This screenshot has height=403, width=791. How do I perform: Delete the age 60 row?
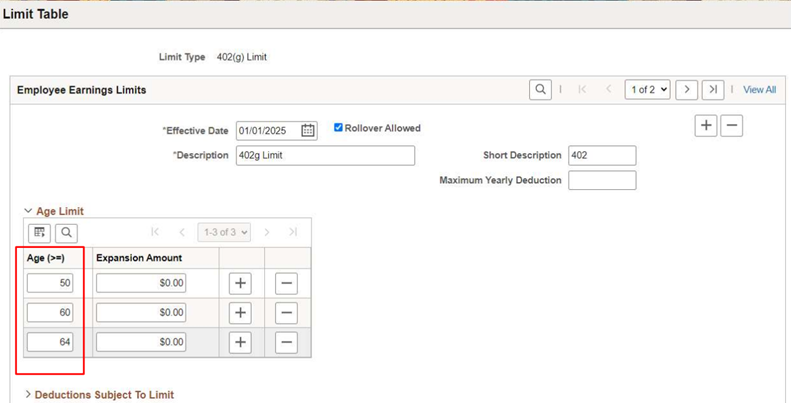point(286,313)
